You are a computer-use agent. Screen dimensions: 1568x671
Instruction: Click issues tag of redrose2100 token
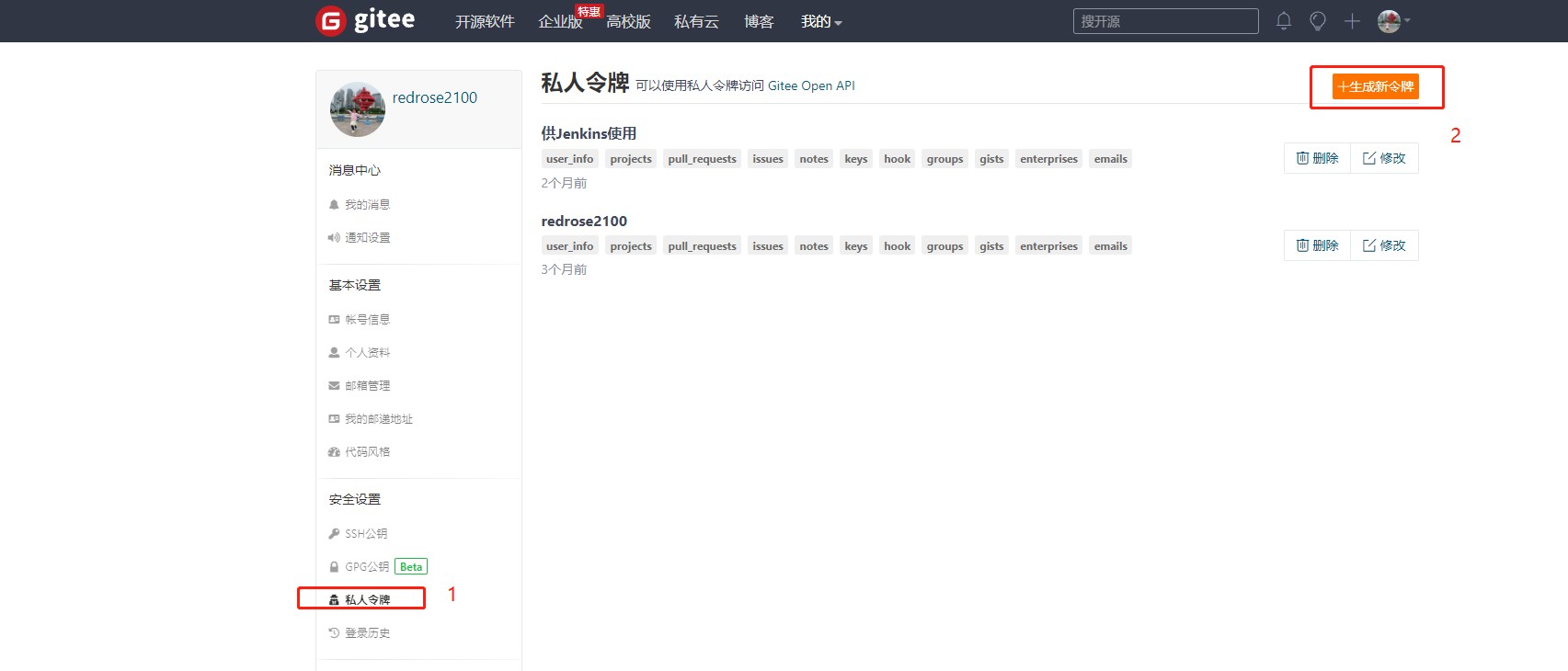click(x=768, y=246)
